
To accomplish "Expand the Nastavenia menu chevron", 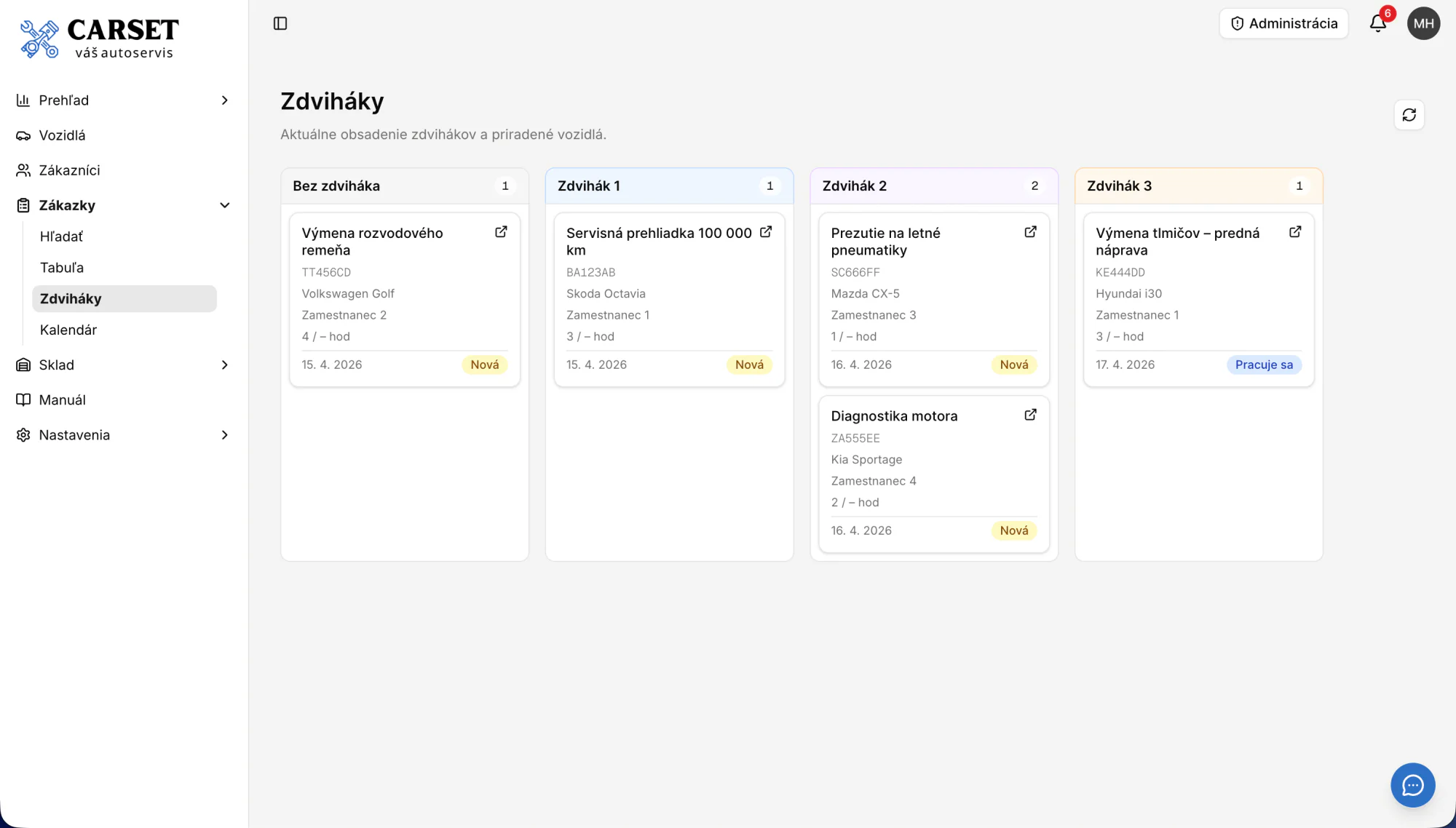I will [224, 434].
